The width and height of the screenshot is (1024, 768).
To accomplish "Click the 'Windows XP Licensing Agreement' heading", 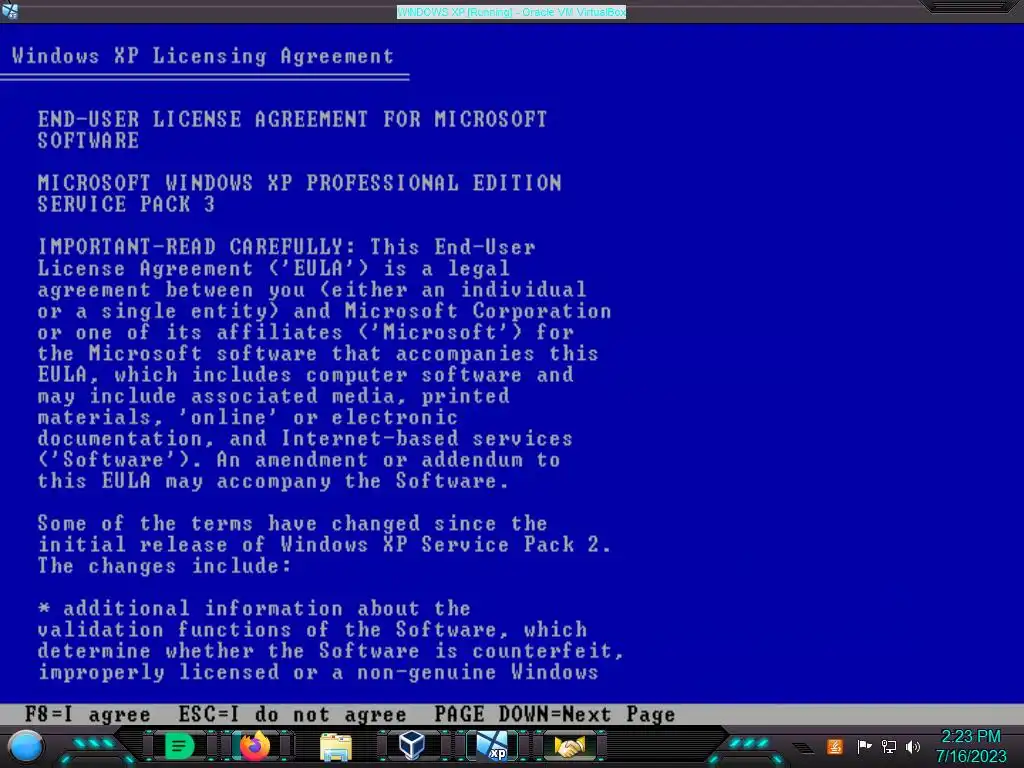I will 202,56.
